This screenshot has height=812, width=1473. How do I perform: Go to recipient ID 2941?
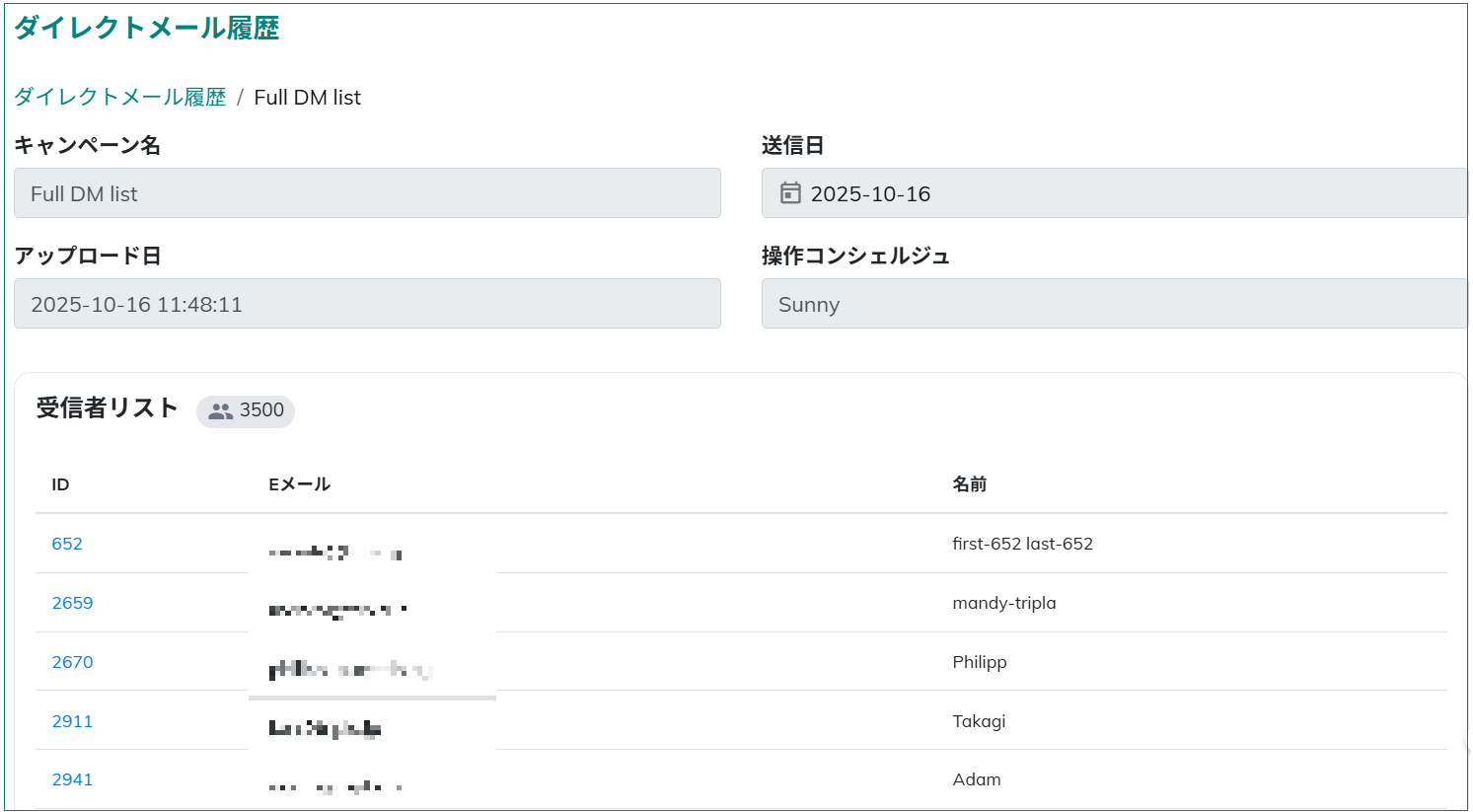pyautogui.click(x=72, y=779)
